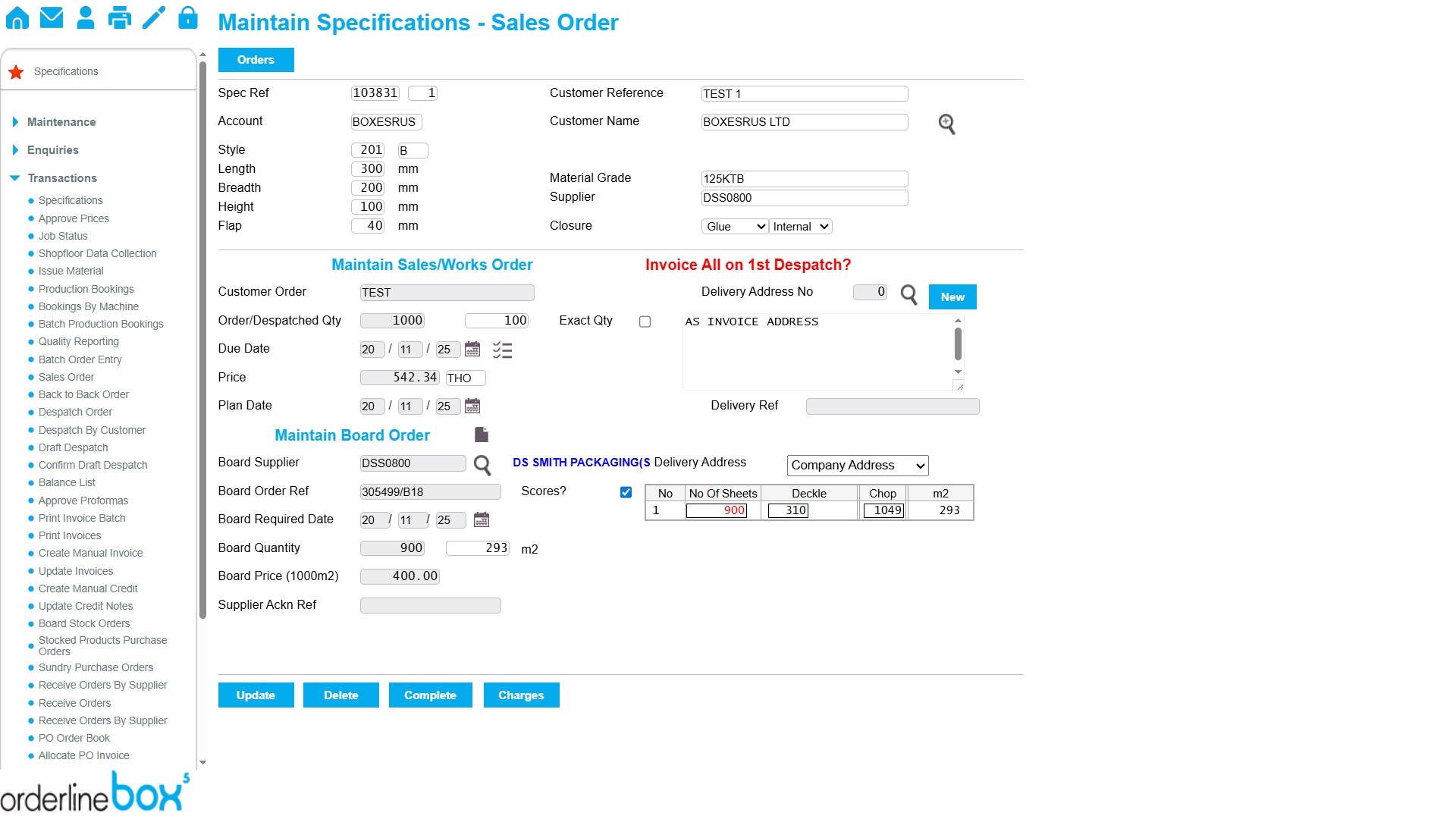This screenshot has height=819, width=1456.
Task: Click the Customer Order input field
Action: [447, 293]
